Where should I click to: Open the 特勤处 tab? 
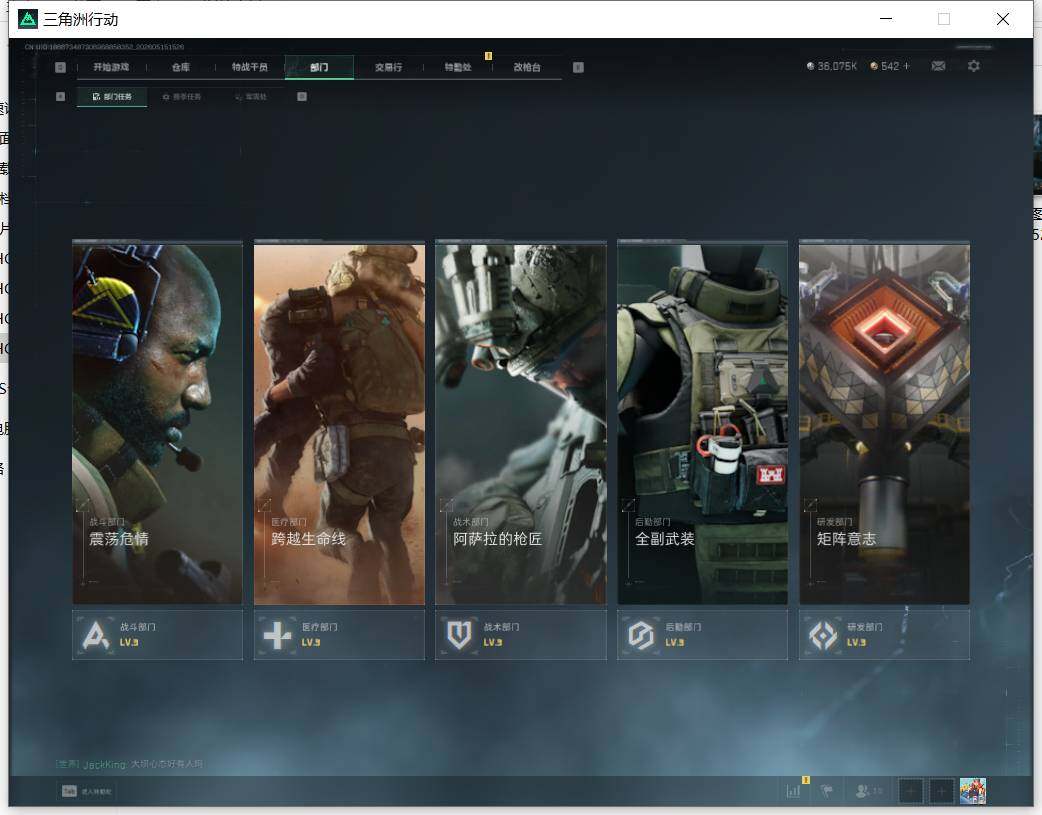pos(458,67)
